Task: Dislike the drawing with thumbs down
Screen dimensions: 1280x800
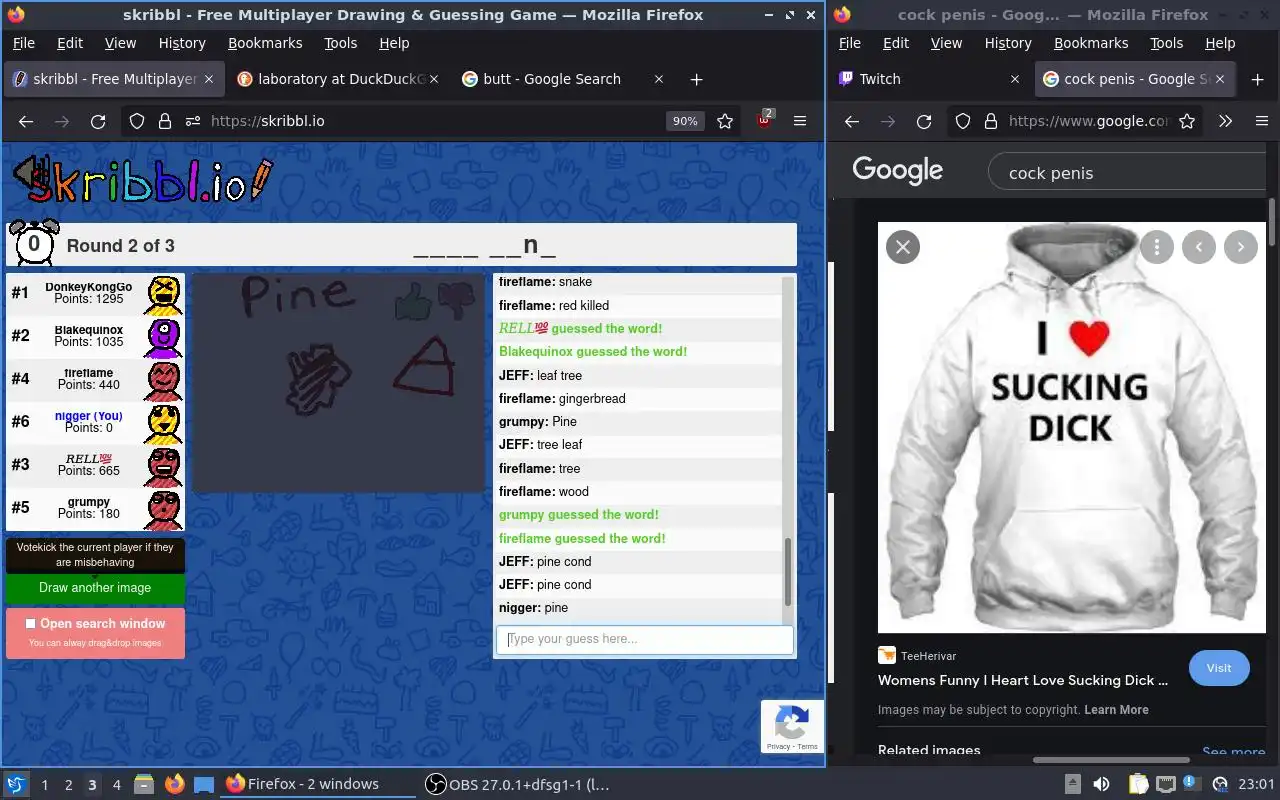Action: [459, 301]
